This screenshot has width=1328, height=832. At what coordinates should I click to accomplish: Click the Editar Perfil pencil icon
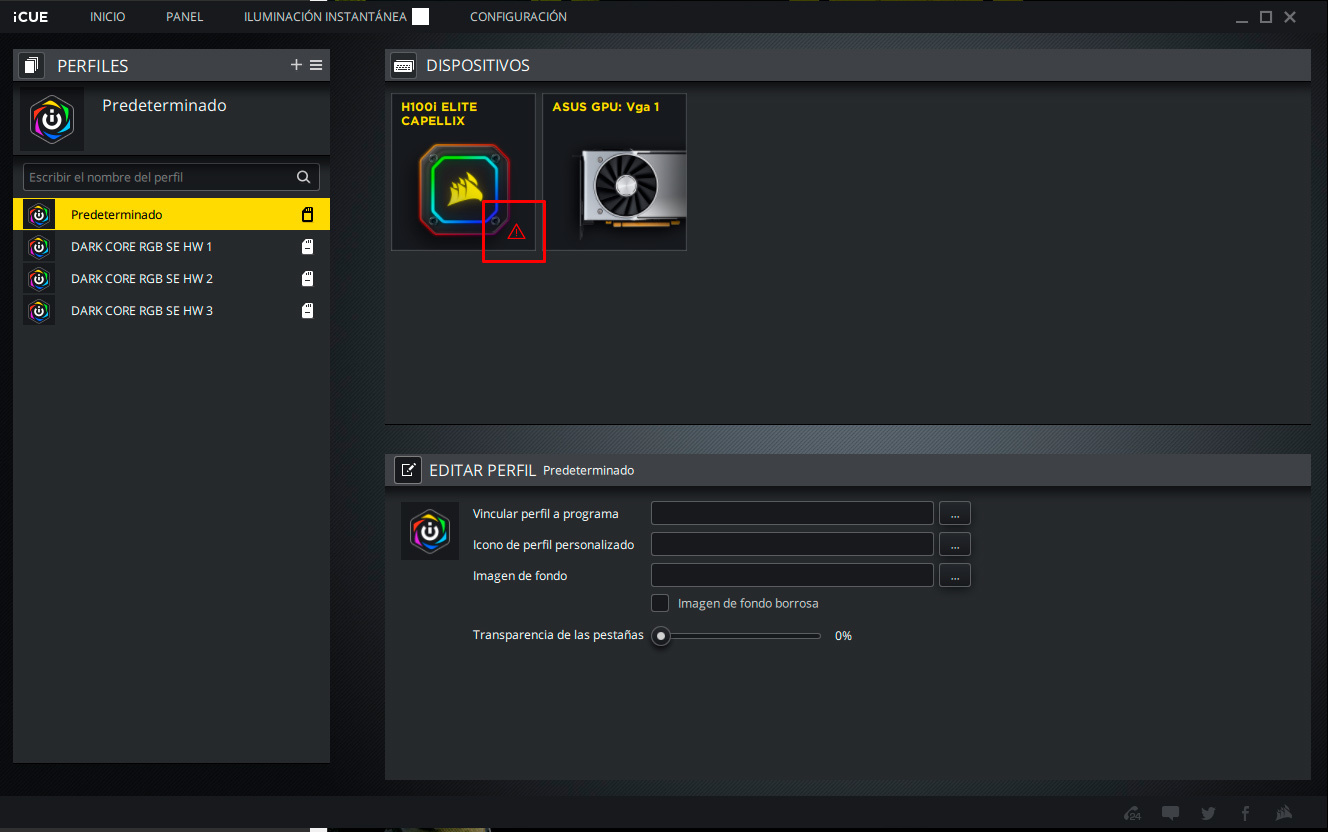408,470
